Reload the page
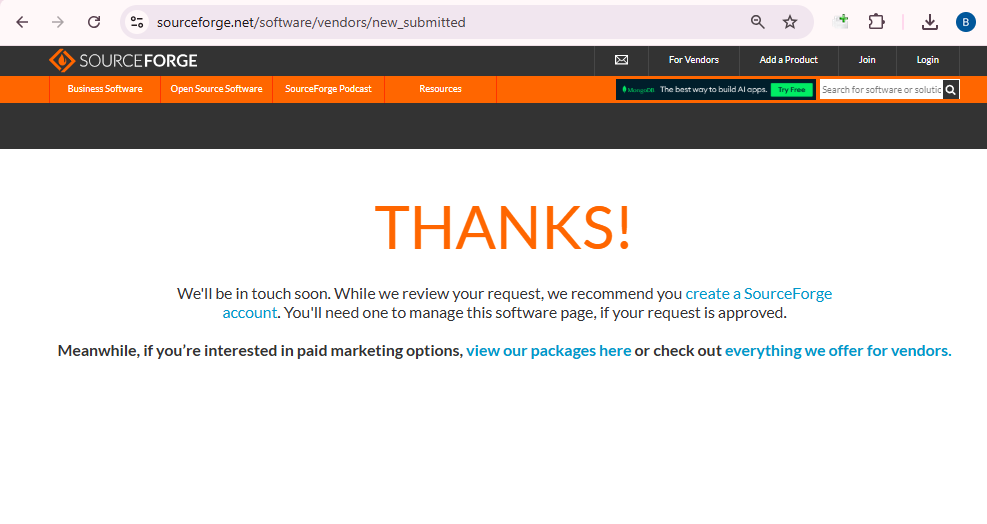Image resolution: width=987 pixels, height=524 pixels. 94,22
